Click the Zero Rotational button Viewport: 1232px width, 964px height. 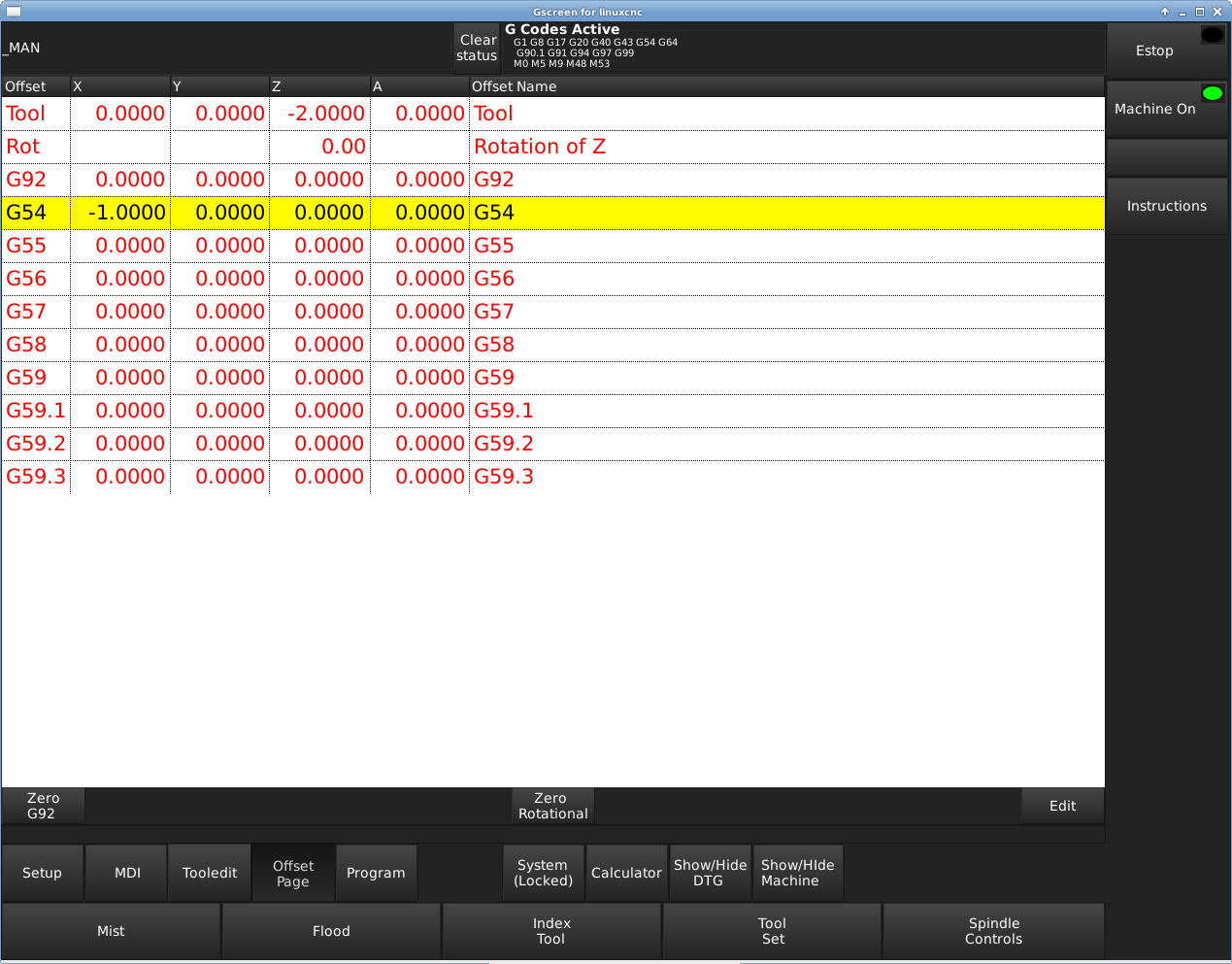552,806
